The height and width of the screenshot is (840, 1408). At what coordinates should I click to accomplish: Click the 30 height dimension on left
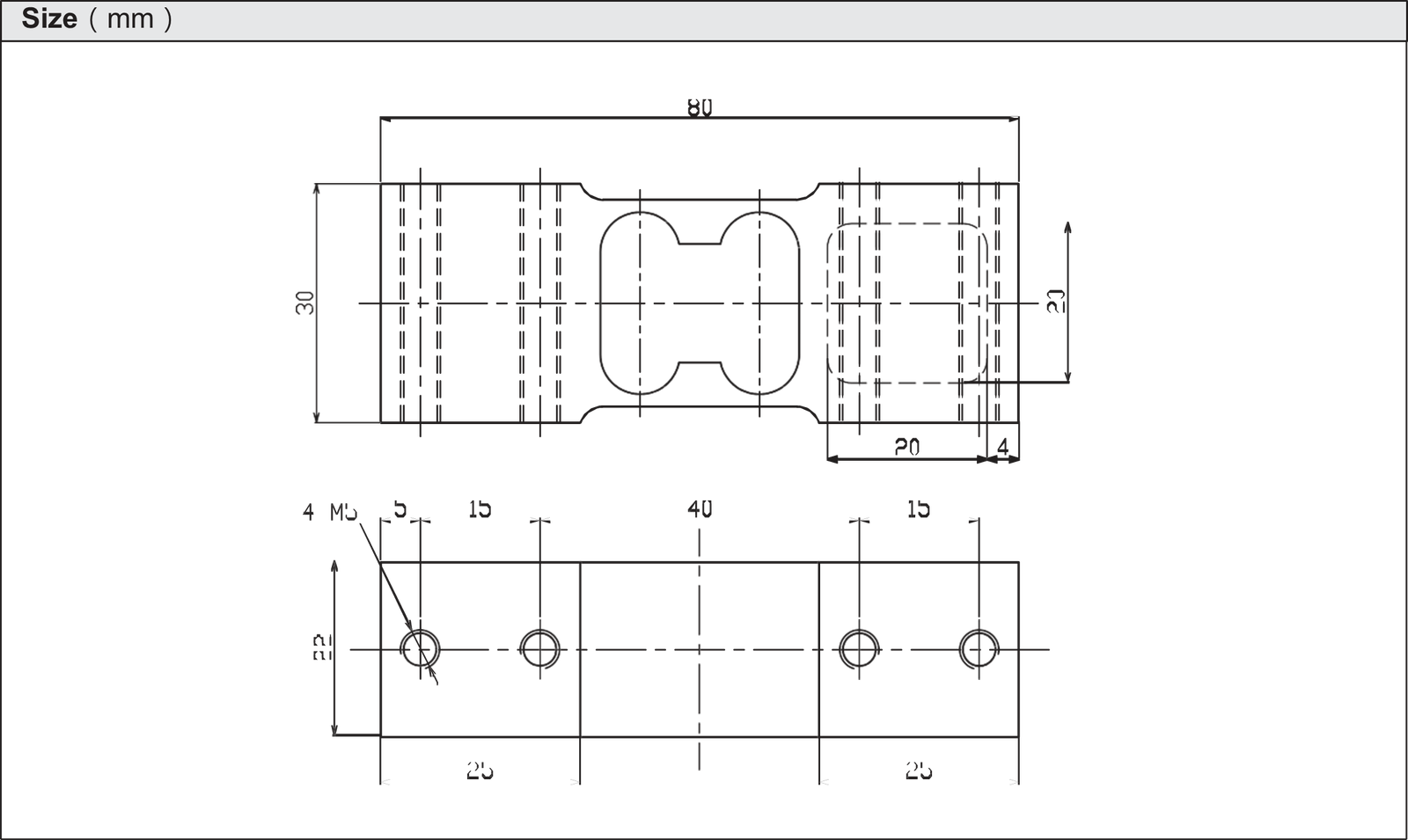[305, 302]
